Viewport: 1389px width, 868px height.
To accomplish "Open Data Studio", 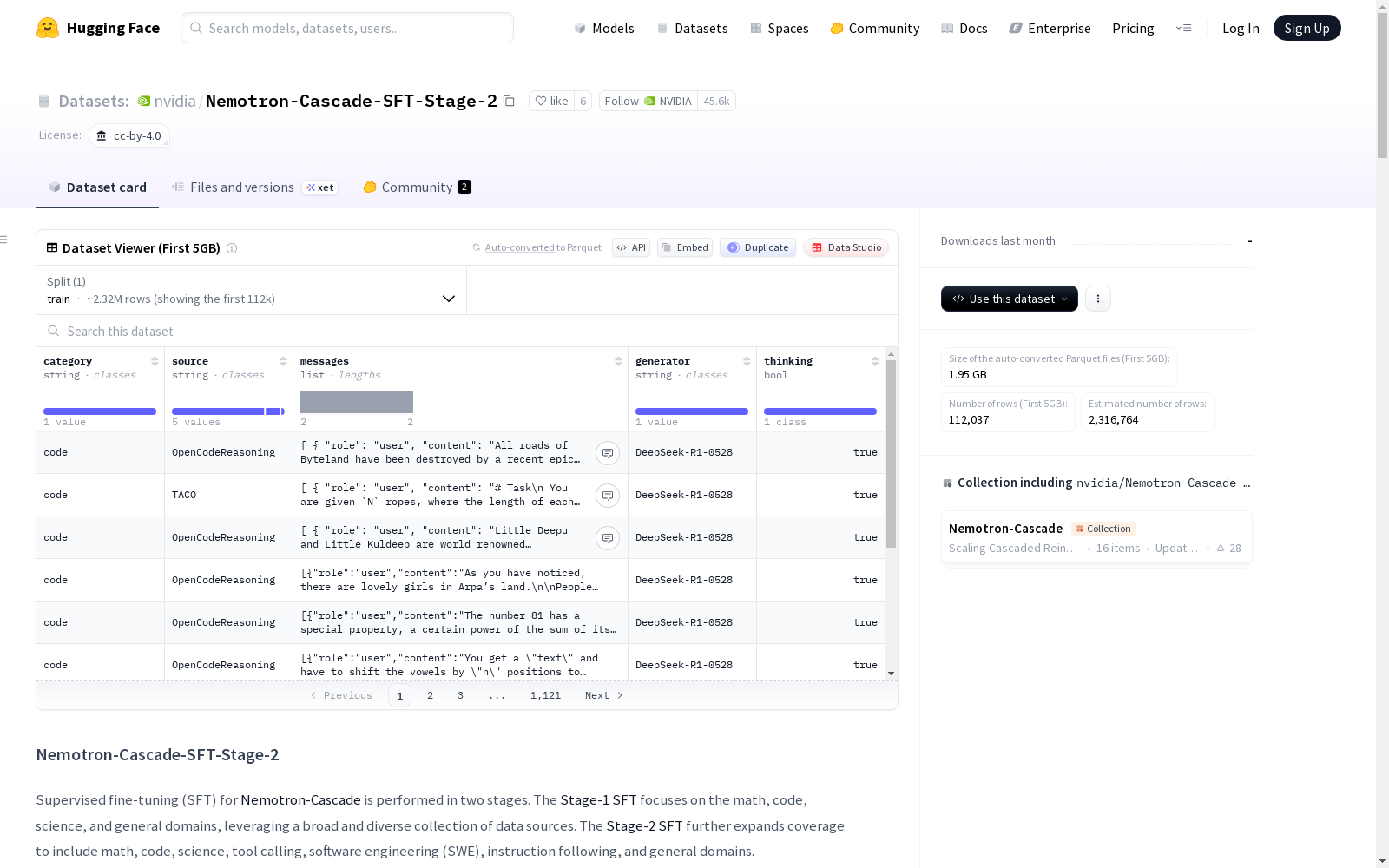I will [x=846, y=247].
